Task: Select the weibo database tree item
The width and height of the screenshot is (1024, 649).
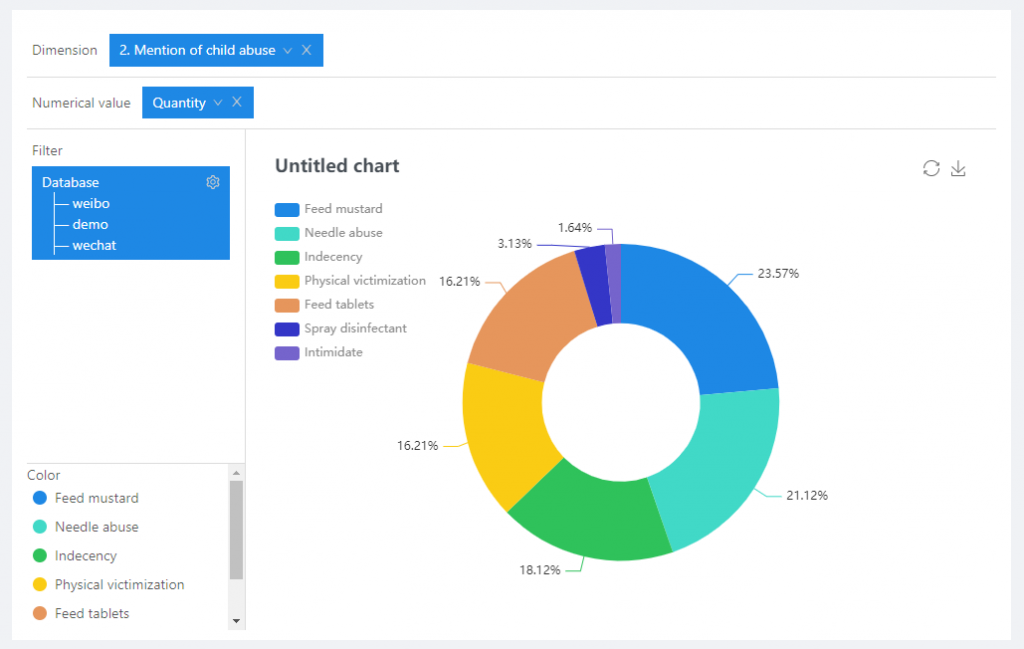Action: (91, 203)
